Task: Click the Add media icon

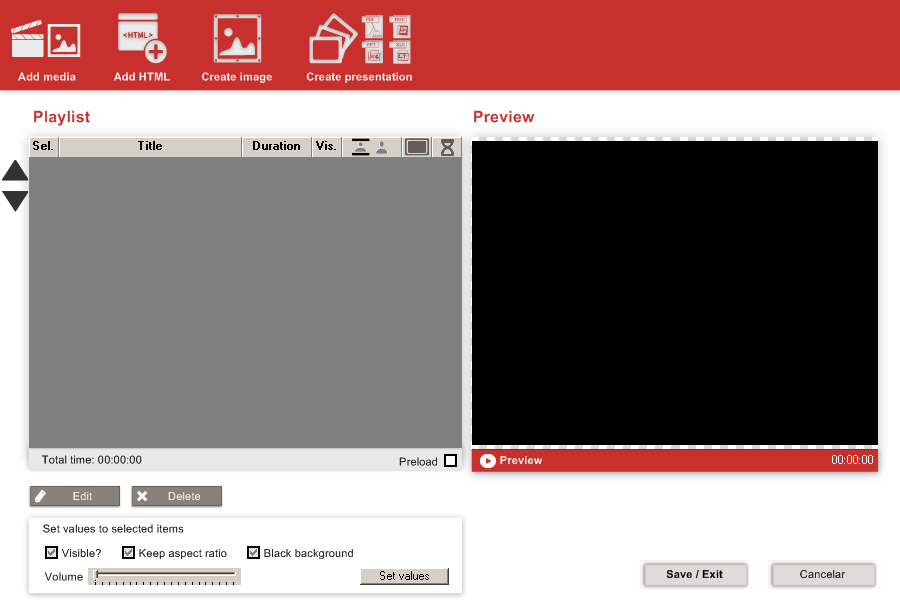Action: [x=46, y=40]
